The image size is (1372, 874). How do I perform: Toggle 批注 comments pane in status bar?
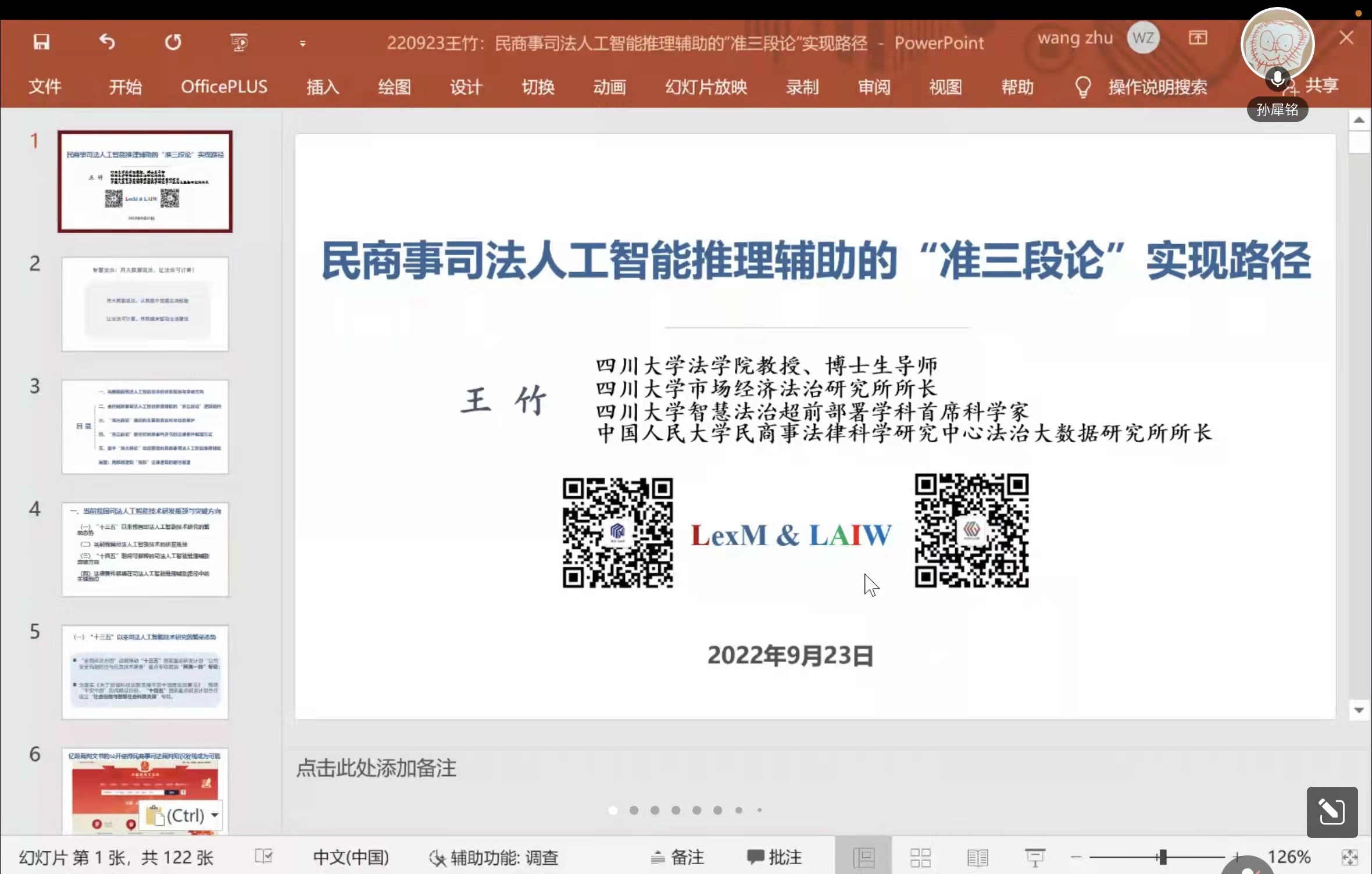coord(774,857)
